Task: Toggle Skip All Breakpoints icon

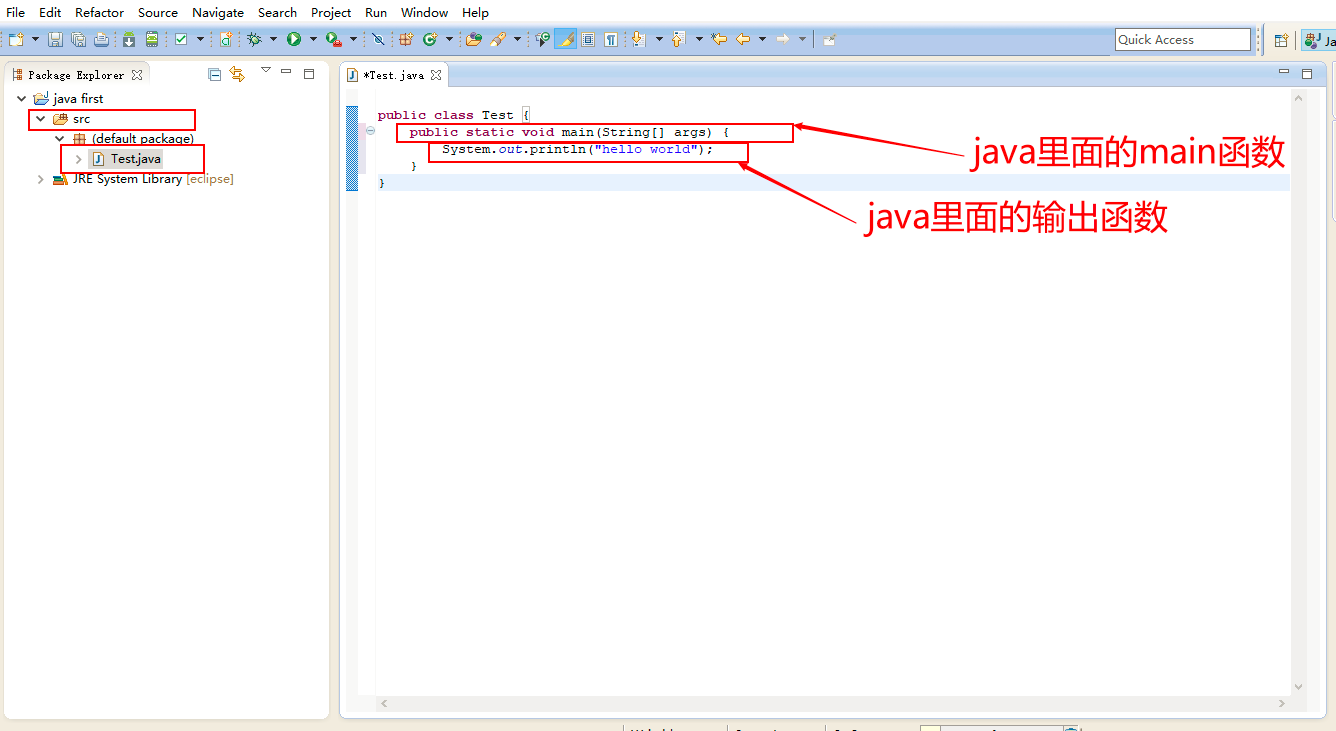Action: coord(378,39)
